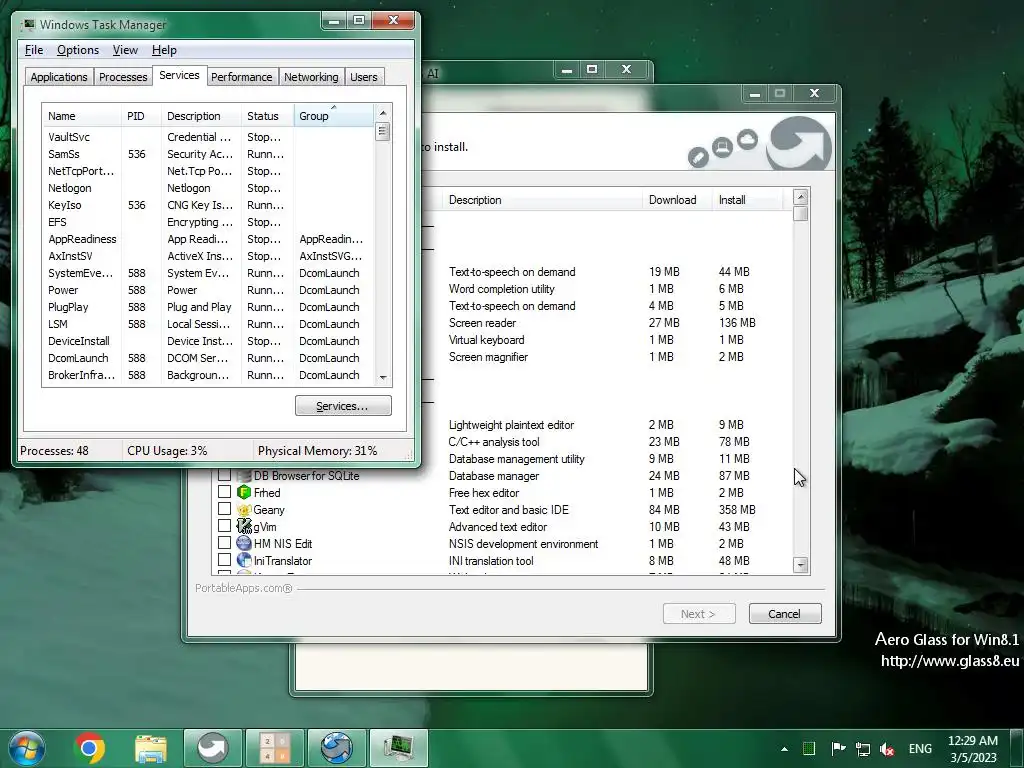Tick the Geany checkbox
Viewport: 1024px width, 768px height.
[x=224, y=510]
